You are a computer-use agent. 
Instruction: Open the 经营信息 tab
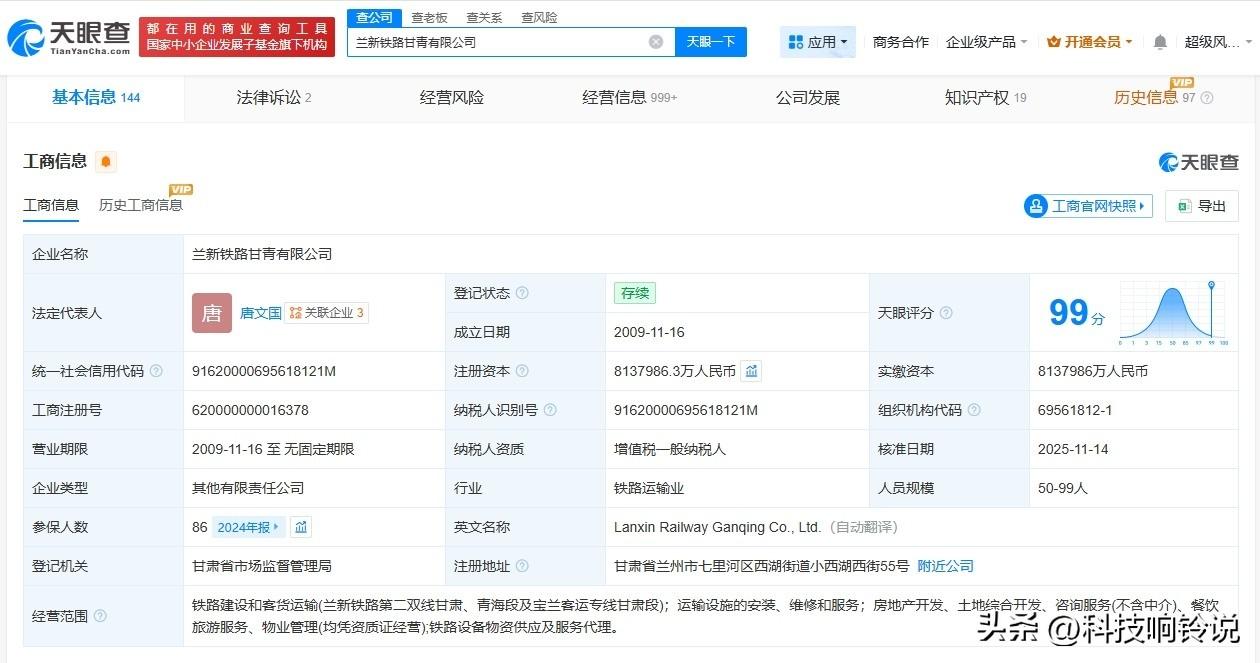(629, 98)
